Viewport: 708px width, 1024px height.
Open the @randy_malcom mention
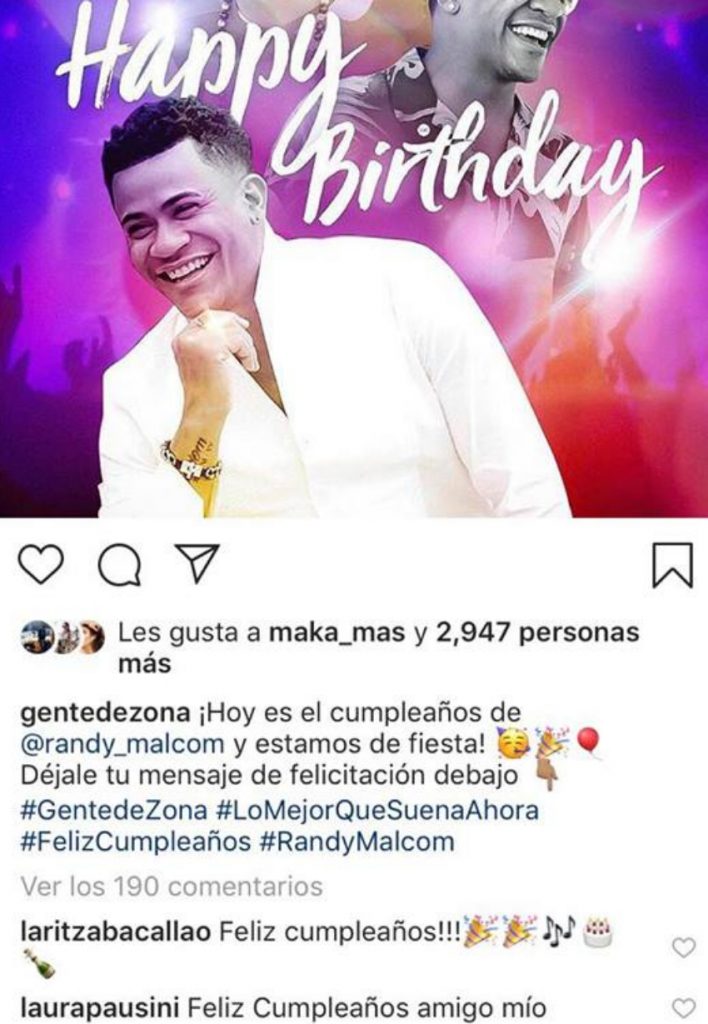[123, 744]
